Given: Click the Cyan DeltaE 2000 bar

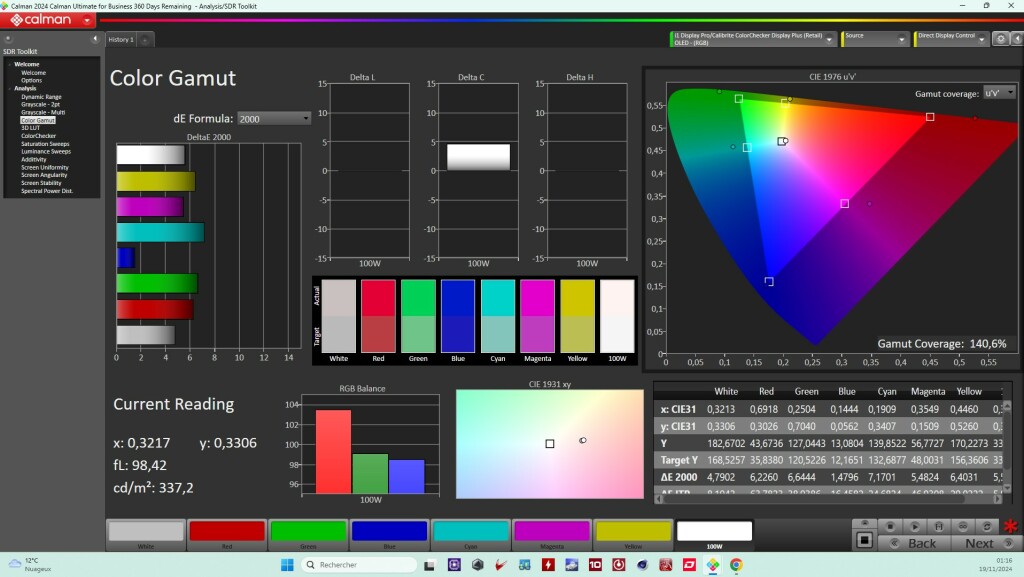Looking at the screenshot, I should coord(160,232).
